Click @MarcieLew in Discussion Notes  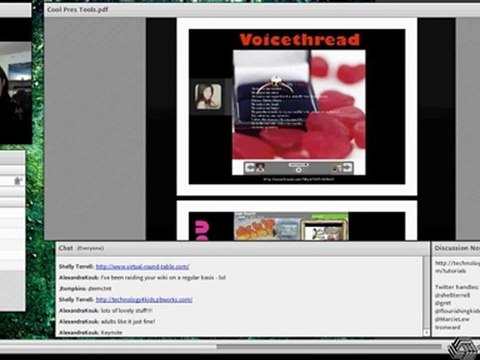point(452,319)
